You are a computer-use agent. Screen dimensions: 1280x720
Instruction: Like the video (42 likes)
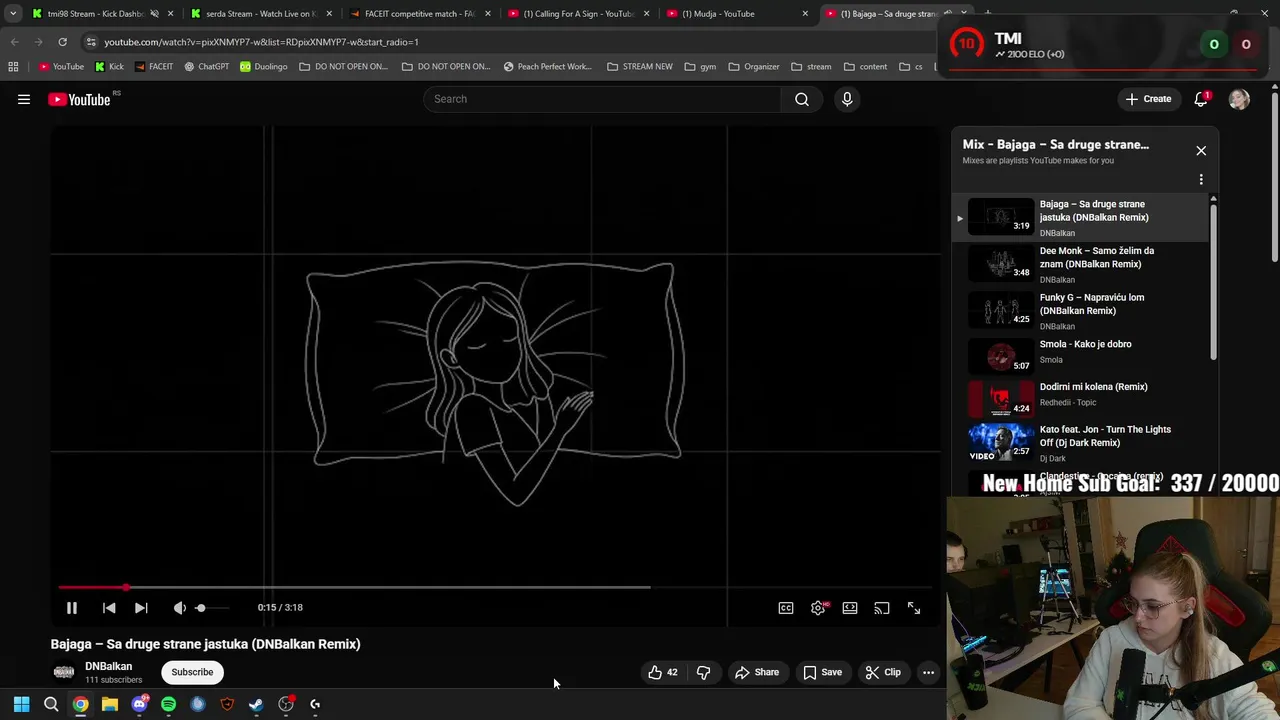tap(663, 672)
